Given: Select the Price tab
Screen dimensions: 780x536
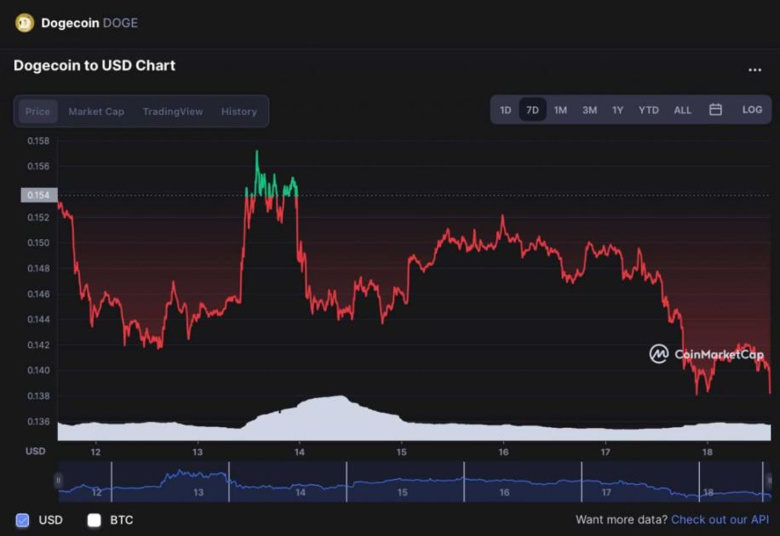Looking at the screenshot, I should 38,111.
